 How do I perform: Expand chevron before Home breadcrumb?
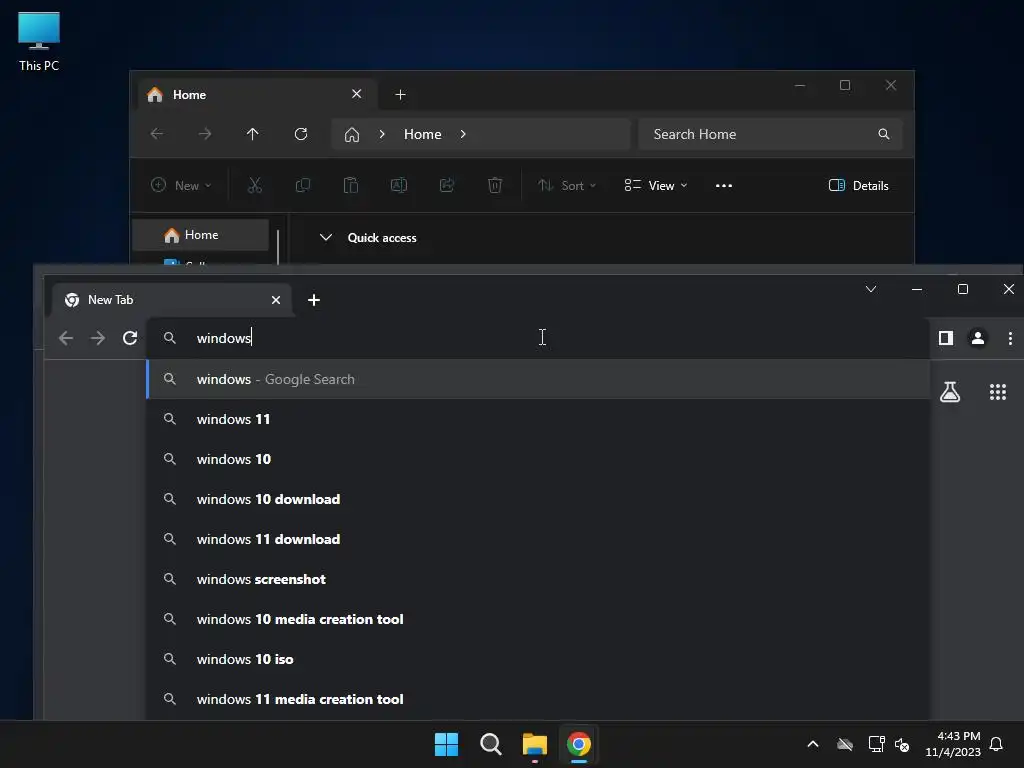382,134
